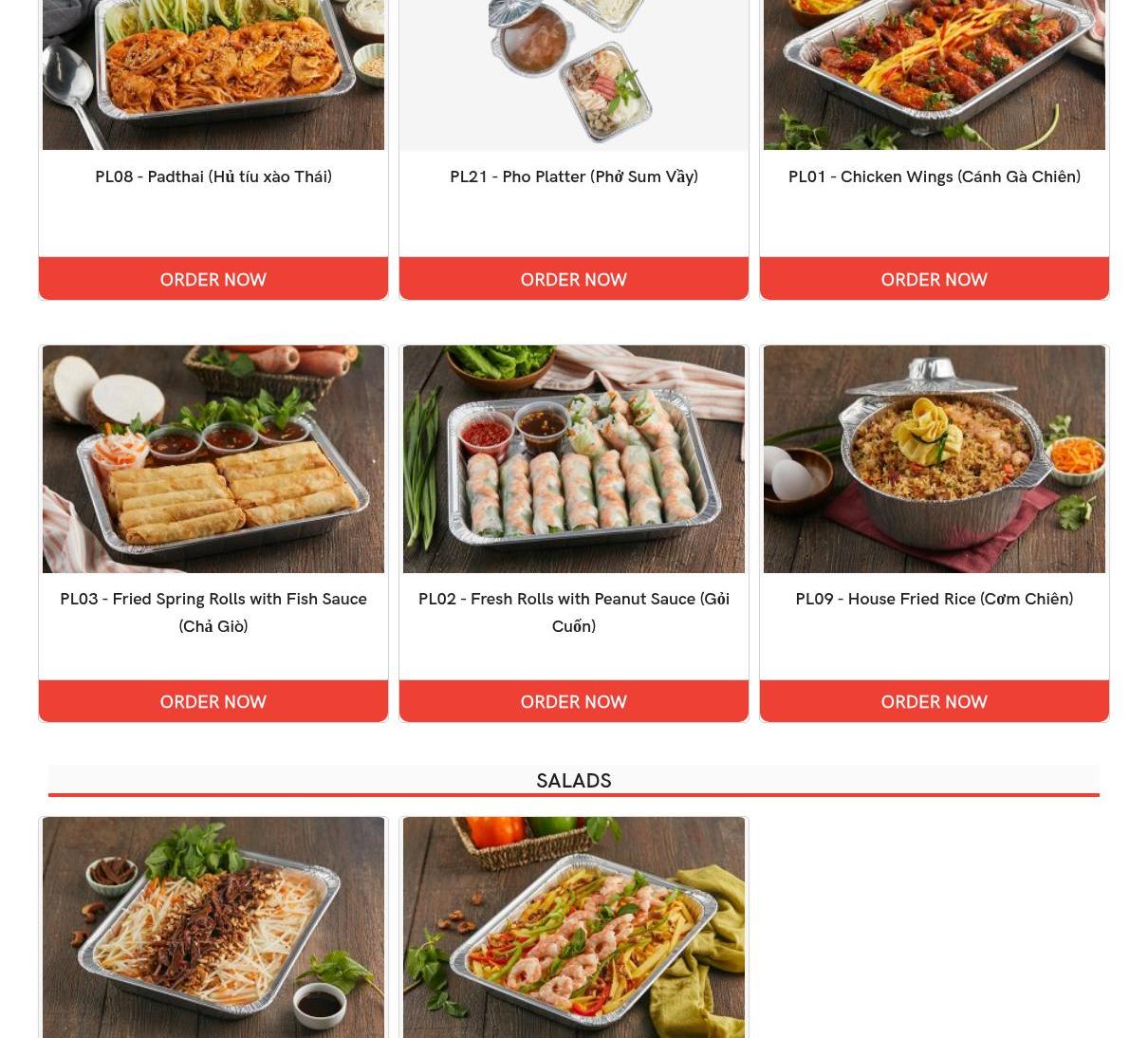View the Chicken Wings tray photo

coord(935,74)
